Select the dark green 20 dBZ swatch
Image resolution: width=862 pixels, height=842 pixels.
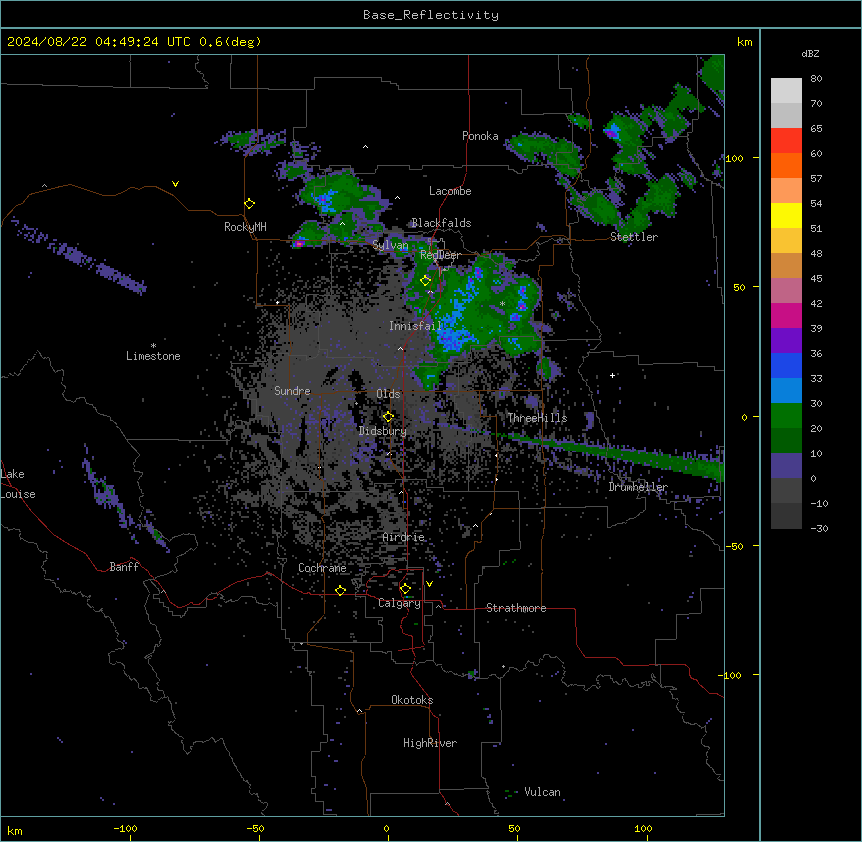coord(786,441)
